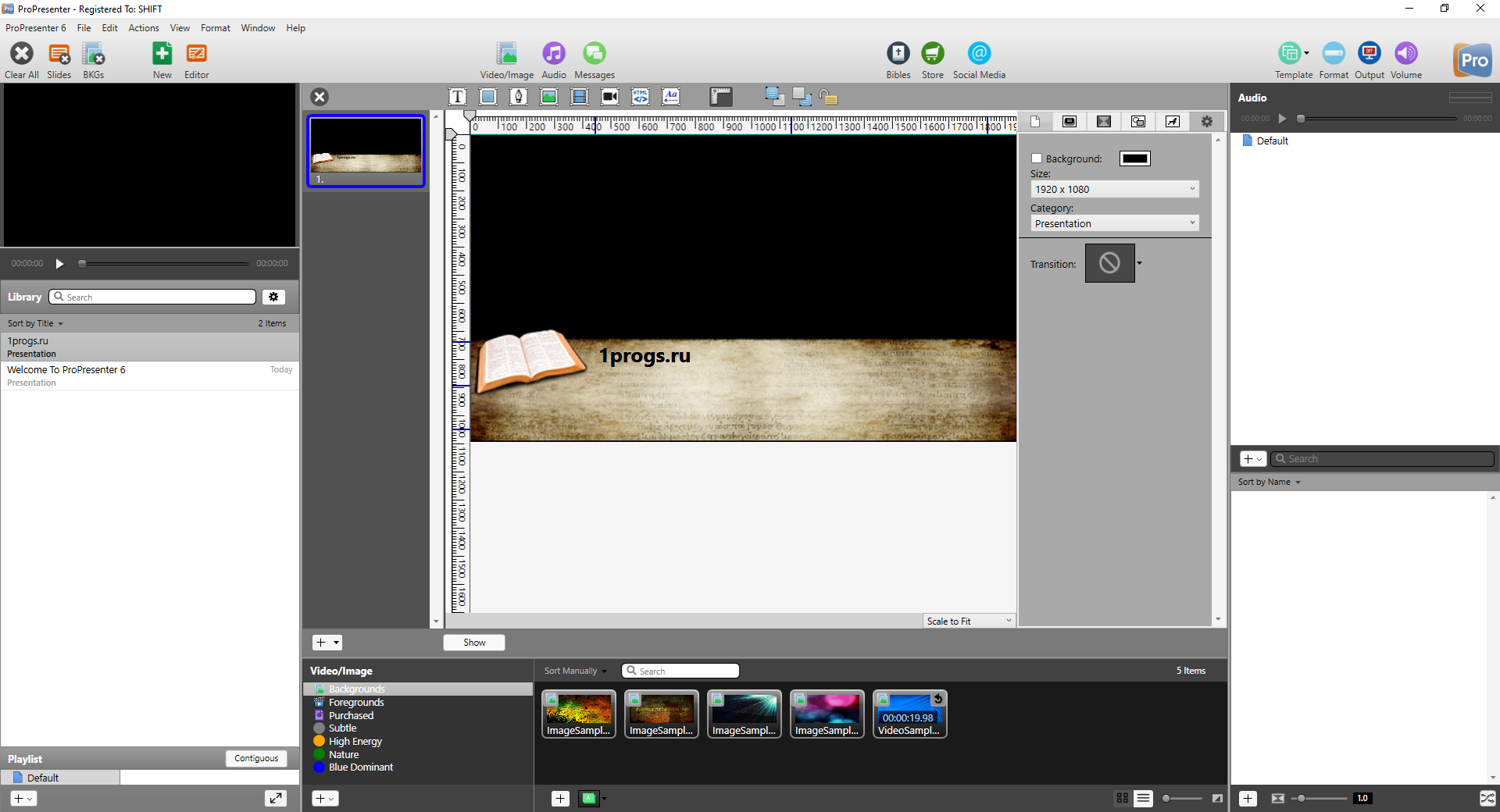Open the Volume control icon
The height and width of the screenshot is (812, 1500).
1406,54
